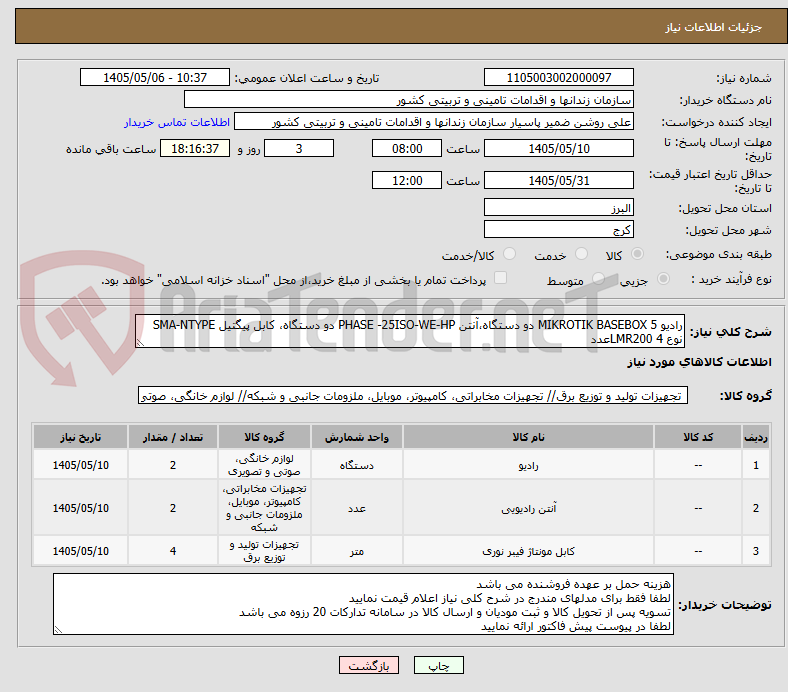The height and width of the screenshot is (692, 788).
Task: Click the عدد unit cell
Action: tap(356, 508)
